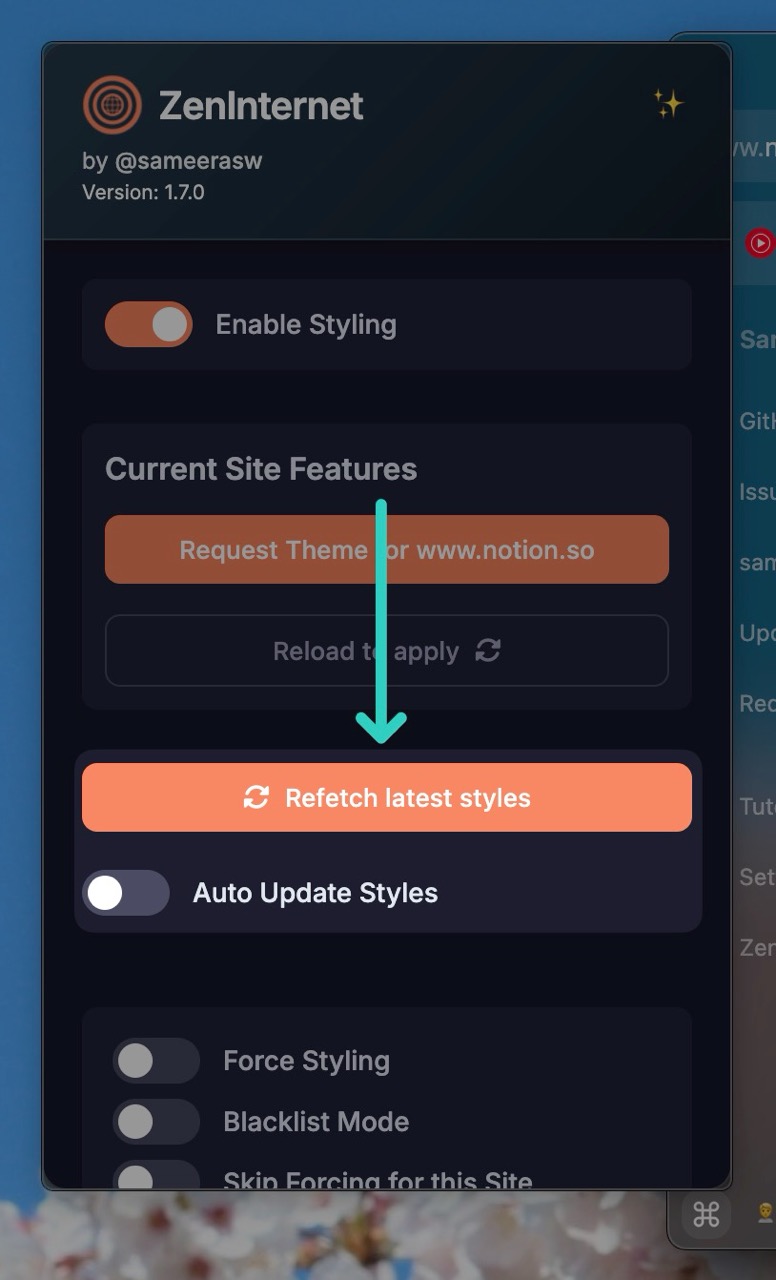Open the @sameerasw author link
The width and height of the screenshot is (776, 1280).
point(188,161)
